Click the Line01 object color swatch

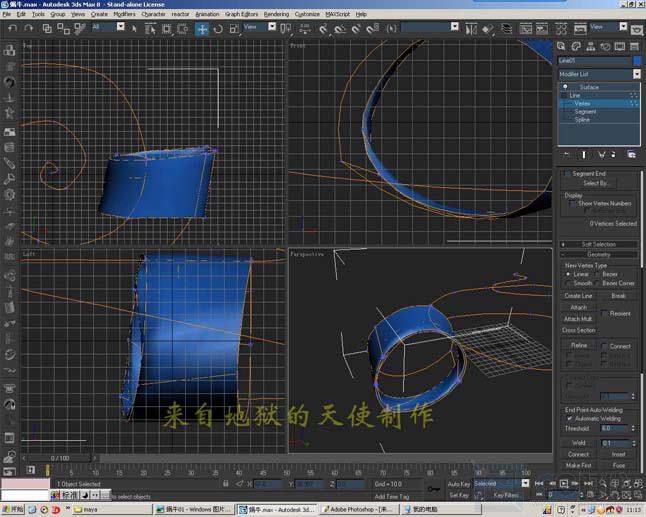637,61
